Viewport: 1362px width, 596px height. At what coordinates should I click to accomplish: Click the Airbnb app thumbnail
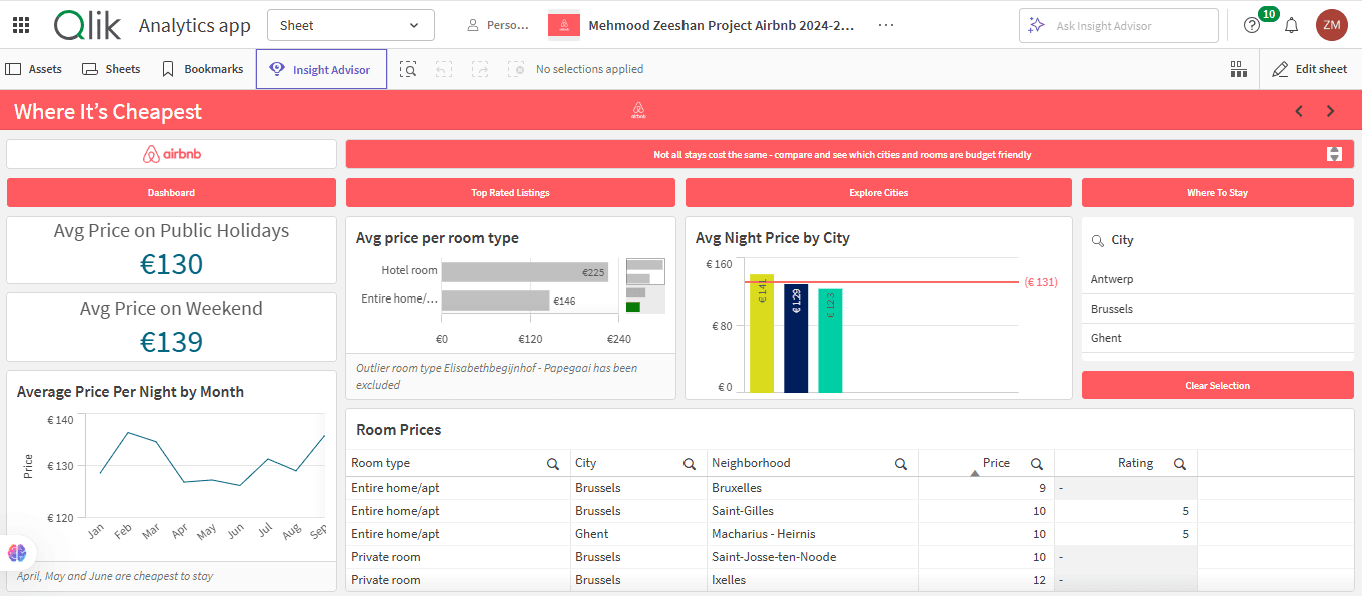coord(564,25)
